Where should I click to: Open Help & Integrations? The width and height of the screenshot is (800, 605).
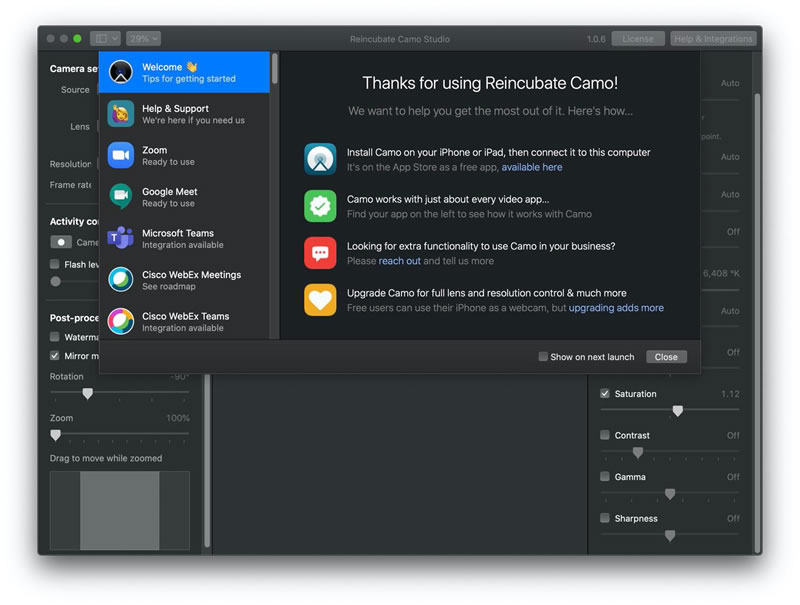coord(713,39)
